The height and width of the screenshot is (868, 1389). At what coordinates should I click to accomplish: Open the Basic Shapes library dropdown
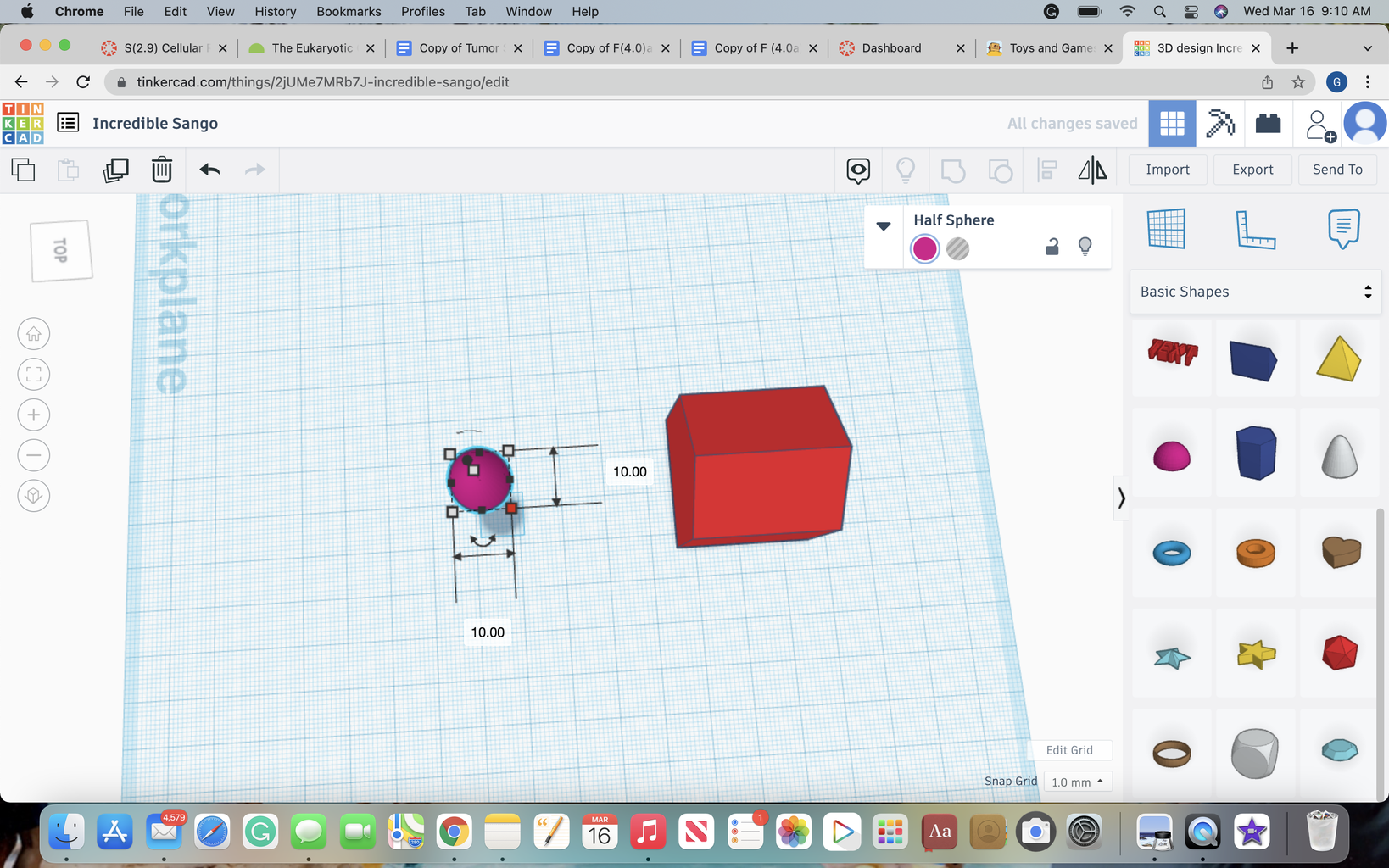pyautogui.click(x=1255, y=292)
